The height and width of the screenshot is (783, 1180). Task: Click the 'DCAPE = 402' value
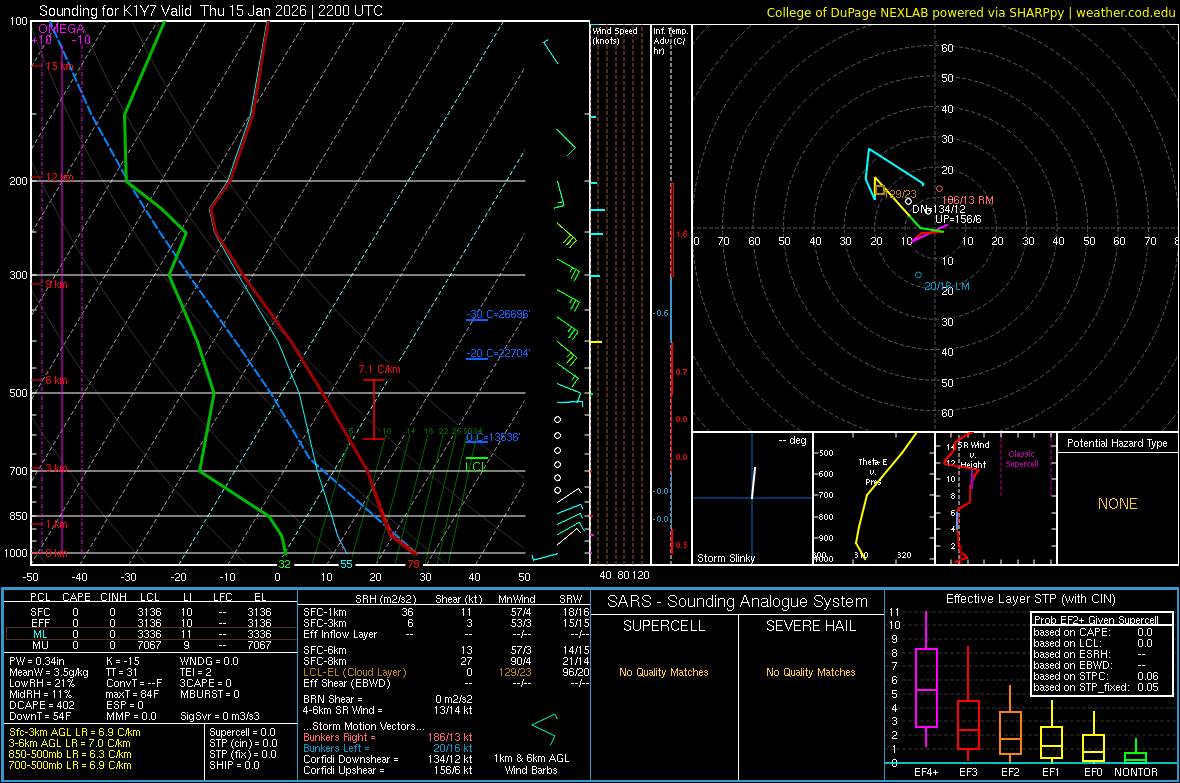[41, 705]
